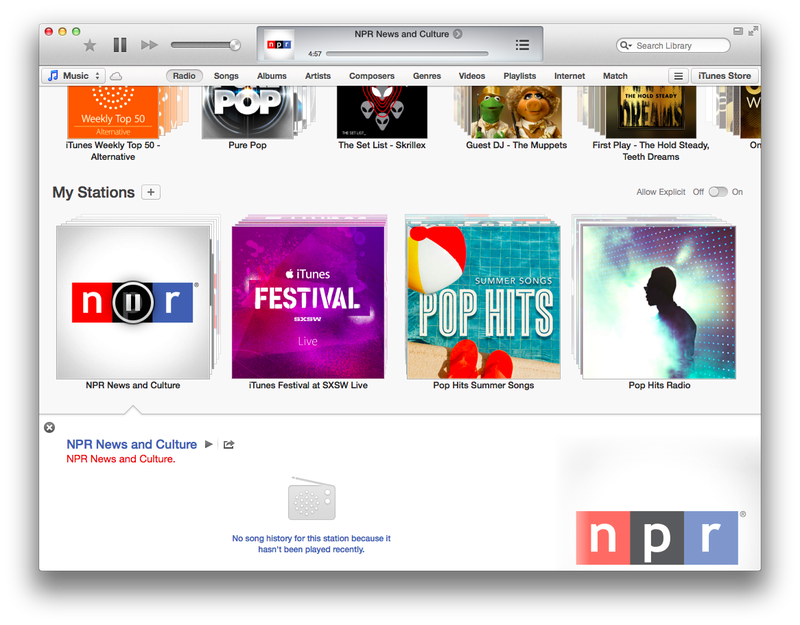Click the large NPR logo in detail panel

coord(657,538)
